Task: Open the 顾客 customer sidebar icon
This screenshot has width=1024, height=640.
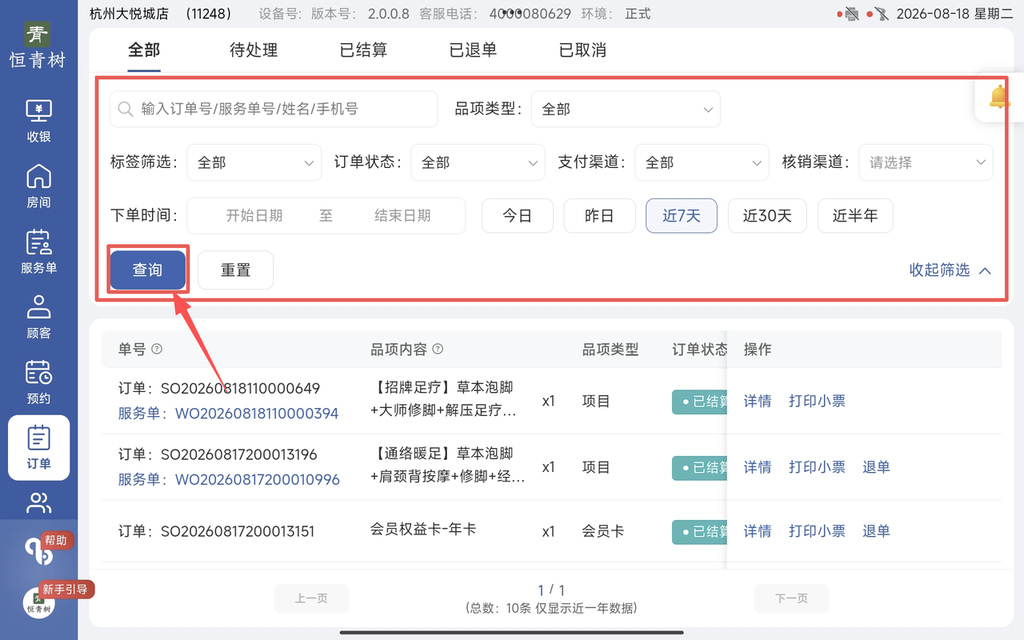Action: 39,317
